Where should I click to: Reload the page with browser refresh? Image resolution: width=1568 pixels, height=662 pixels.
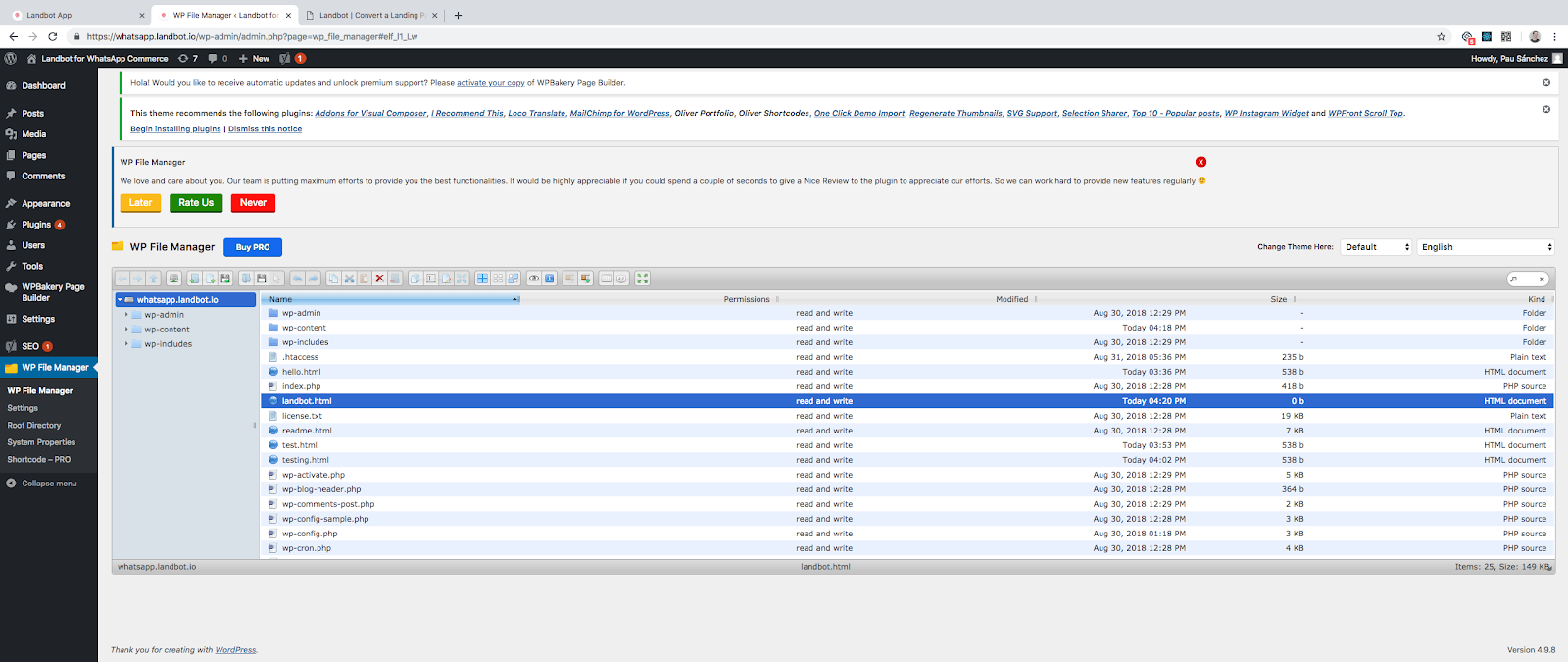52,36
